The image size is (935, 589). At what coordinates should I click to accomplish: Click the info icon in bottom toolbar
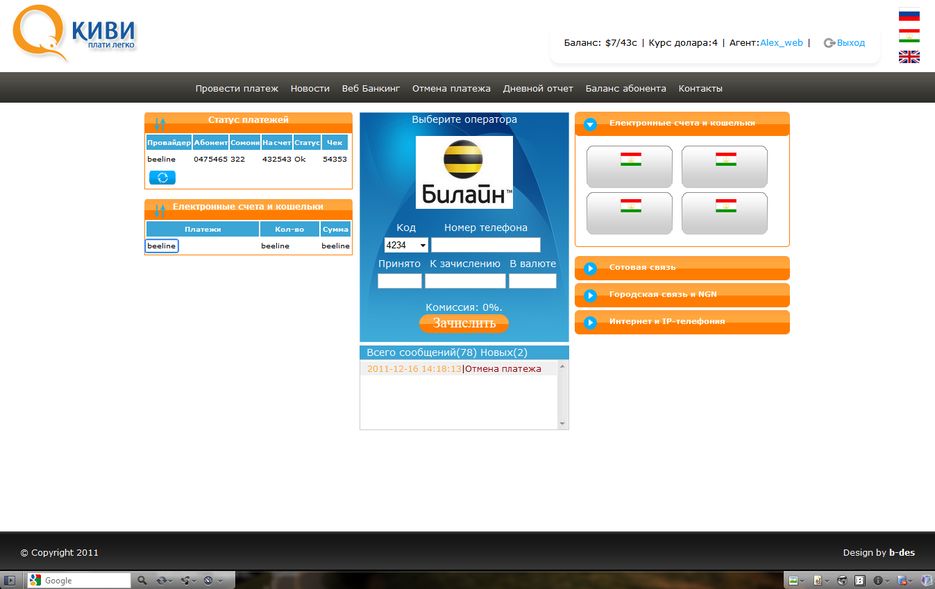click(x=878, y=580)
